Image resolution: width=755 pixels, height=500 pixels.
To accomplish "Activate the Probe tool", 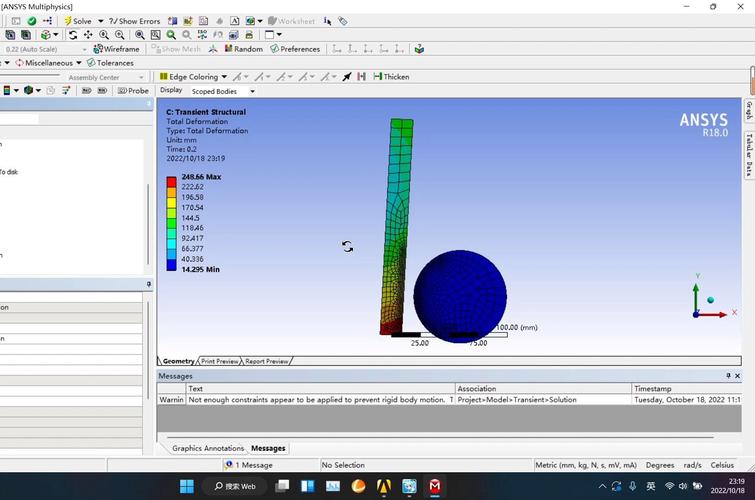I will (133, 91).
